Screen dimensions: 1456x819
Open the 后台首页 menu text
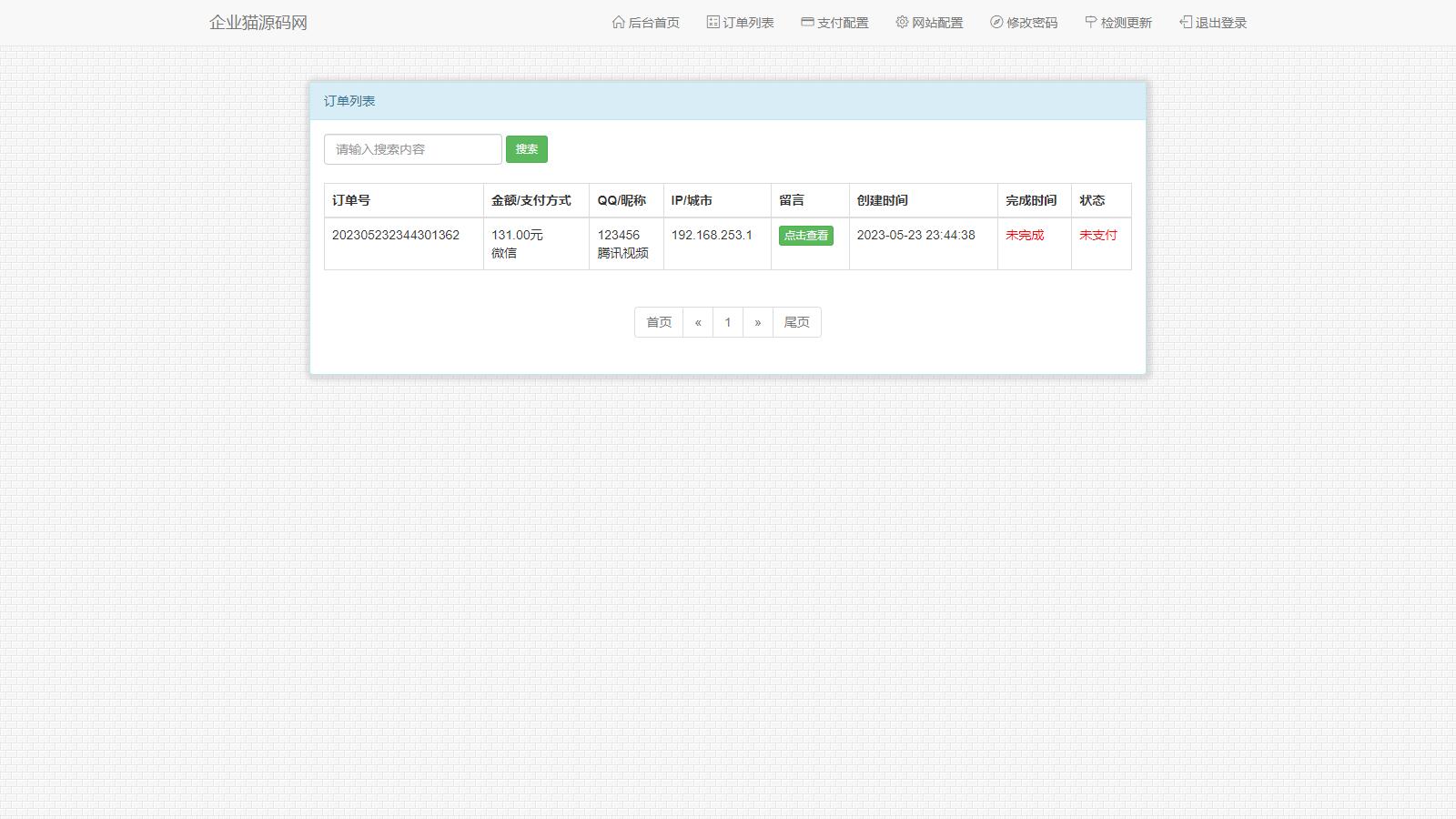point(654,23)
